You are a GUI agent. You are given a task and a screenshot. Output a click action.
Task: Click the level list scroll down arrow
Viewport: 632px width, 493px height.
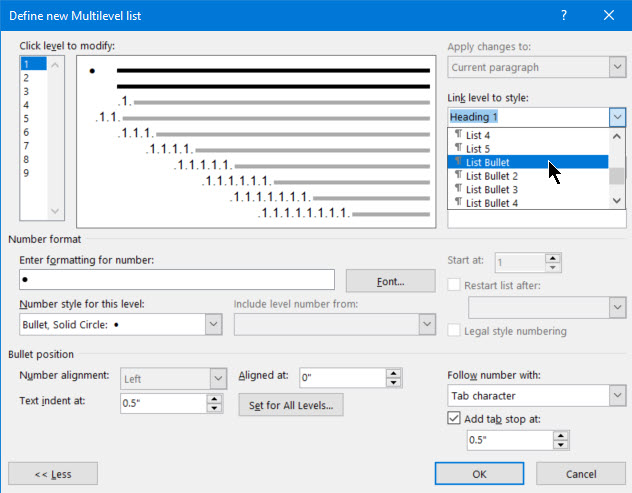(x=55, y=211)
